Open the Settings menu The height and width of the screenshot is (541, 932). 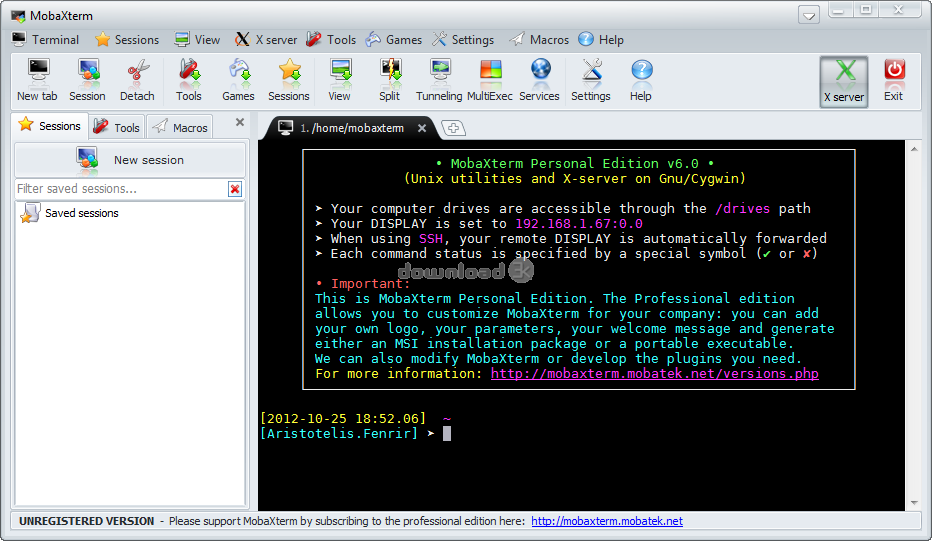(x=463, y=40)
